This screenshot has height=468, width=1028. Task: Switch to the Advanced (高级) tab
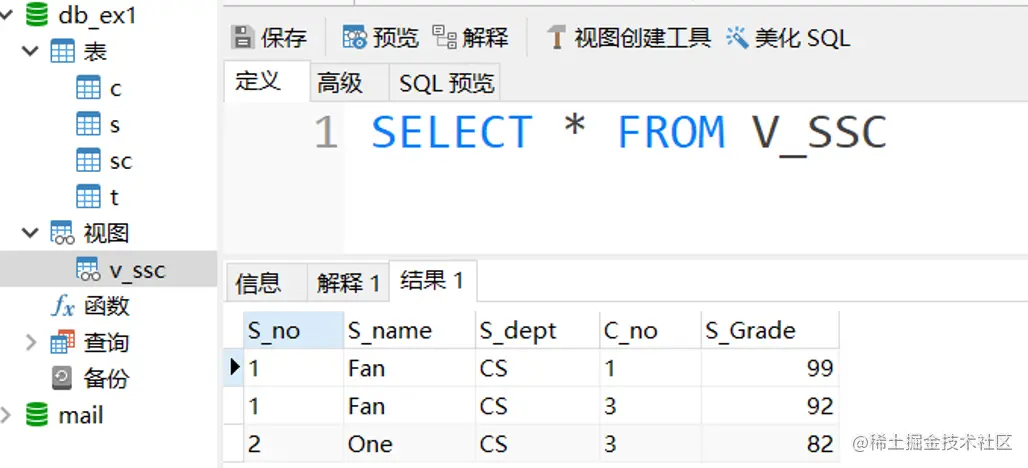(x=340, y=83)
